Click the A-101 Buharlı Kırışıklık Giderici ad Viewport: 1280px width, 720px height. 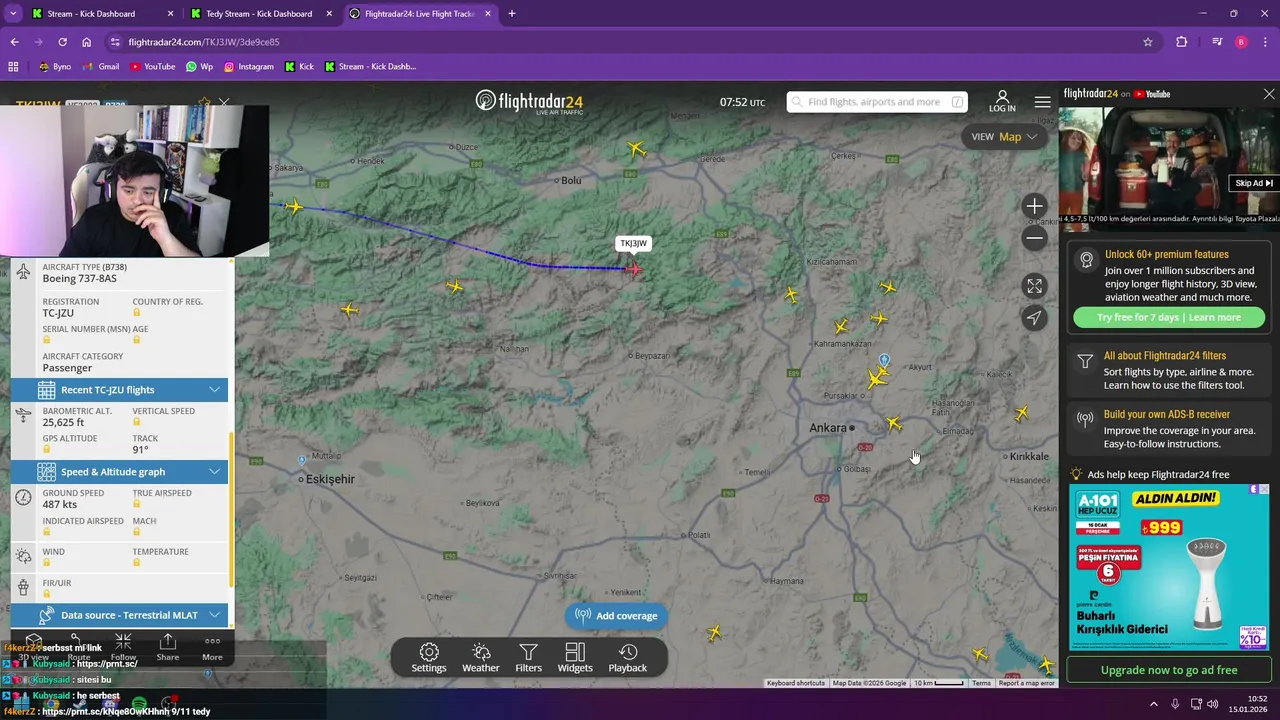point(1169,567)
